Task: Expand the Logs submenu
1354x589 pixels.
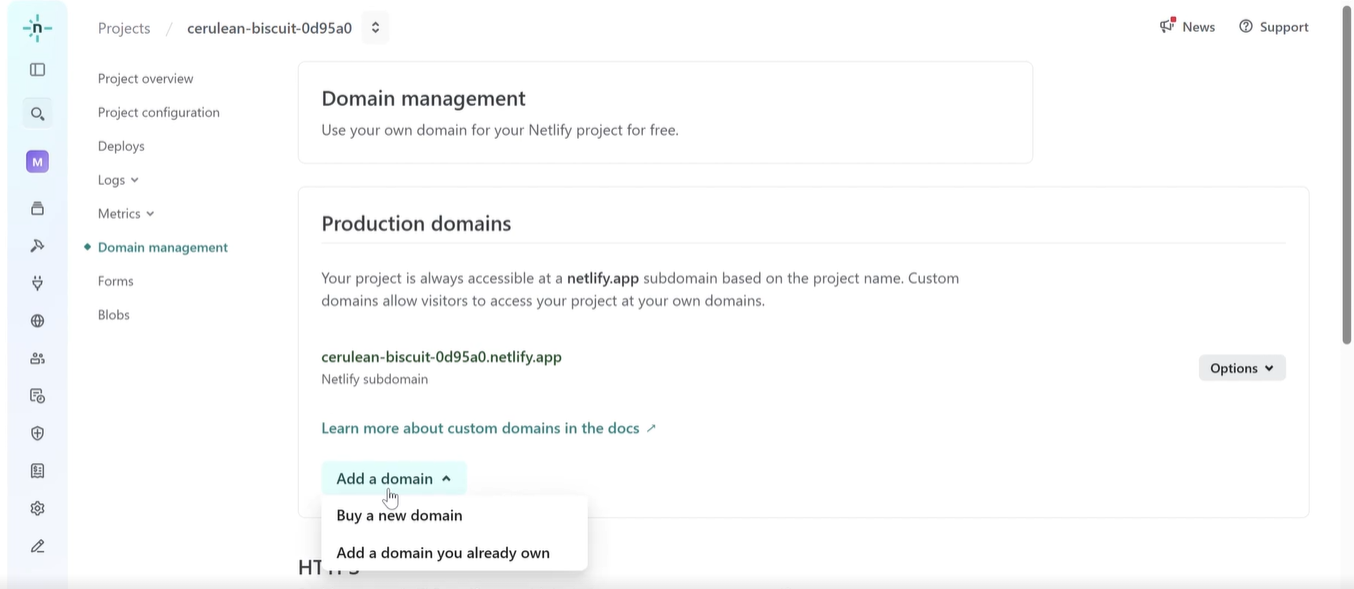Action: tap(118, 180)
